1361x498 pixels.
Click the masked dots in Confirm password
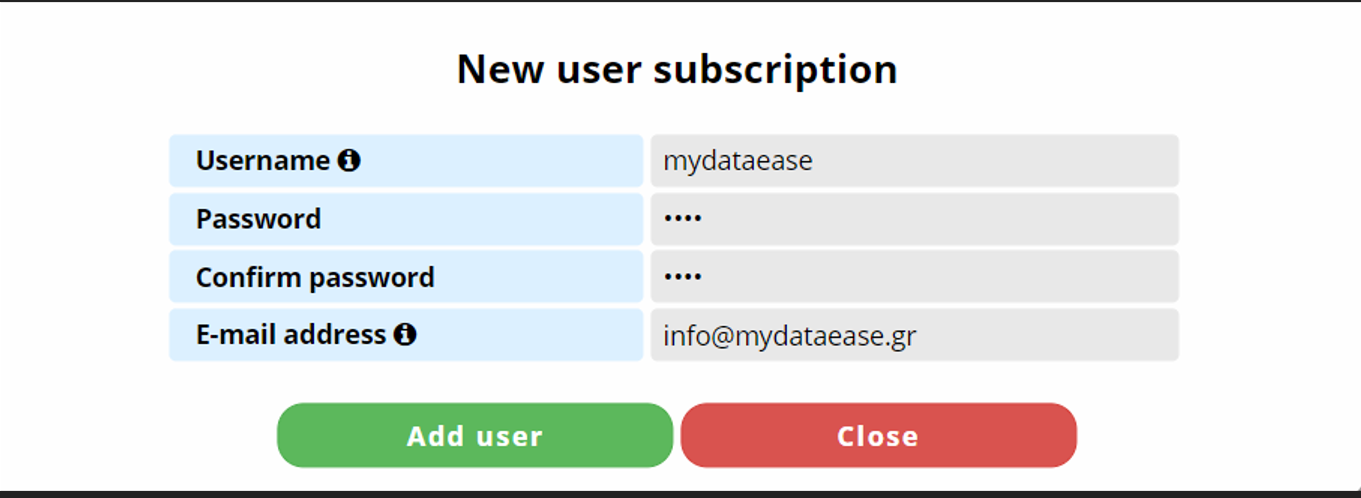tap(683, 277)
